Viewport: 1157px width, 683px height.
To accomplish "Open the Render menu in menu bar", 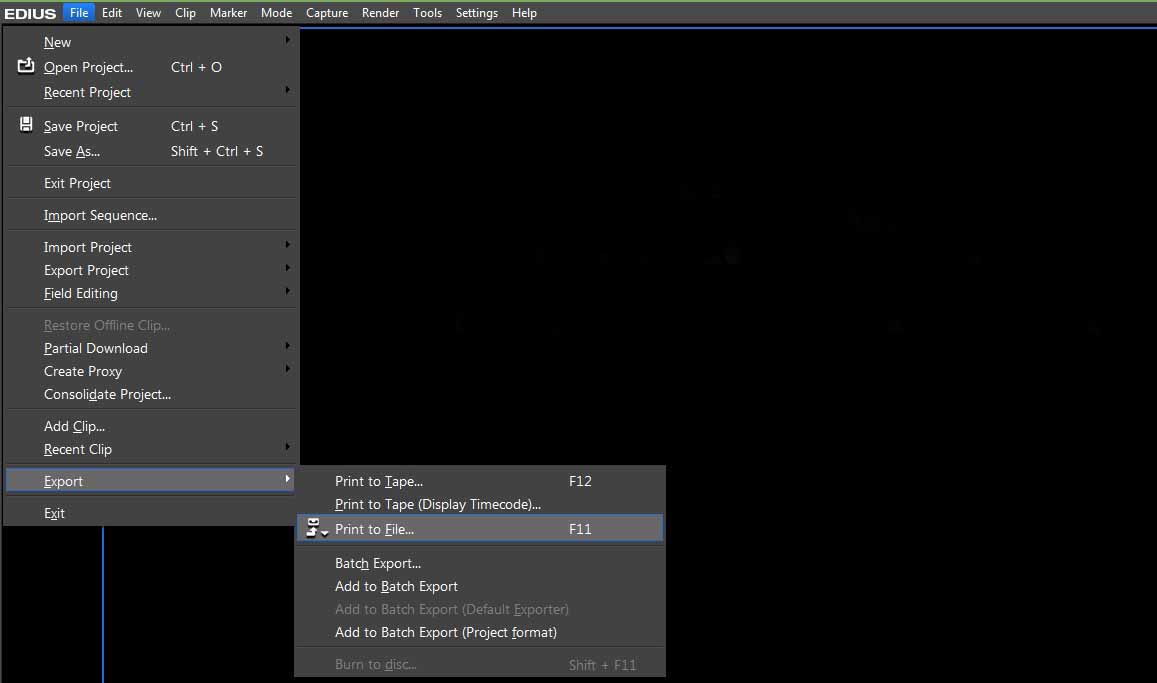I will pyautogui.click(x=380, y=13).
